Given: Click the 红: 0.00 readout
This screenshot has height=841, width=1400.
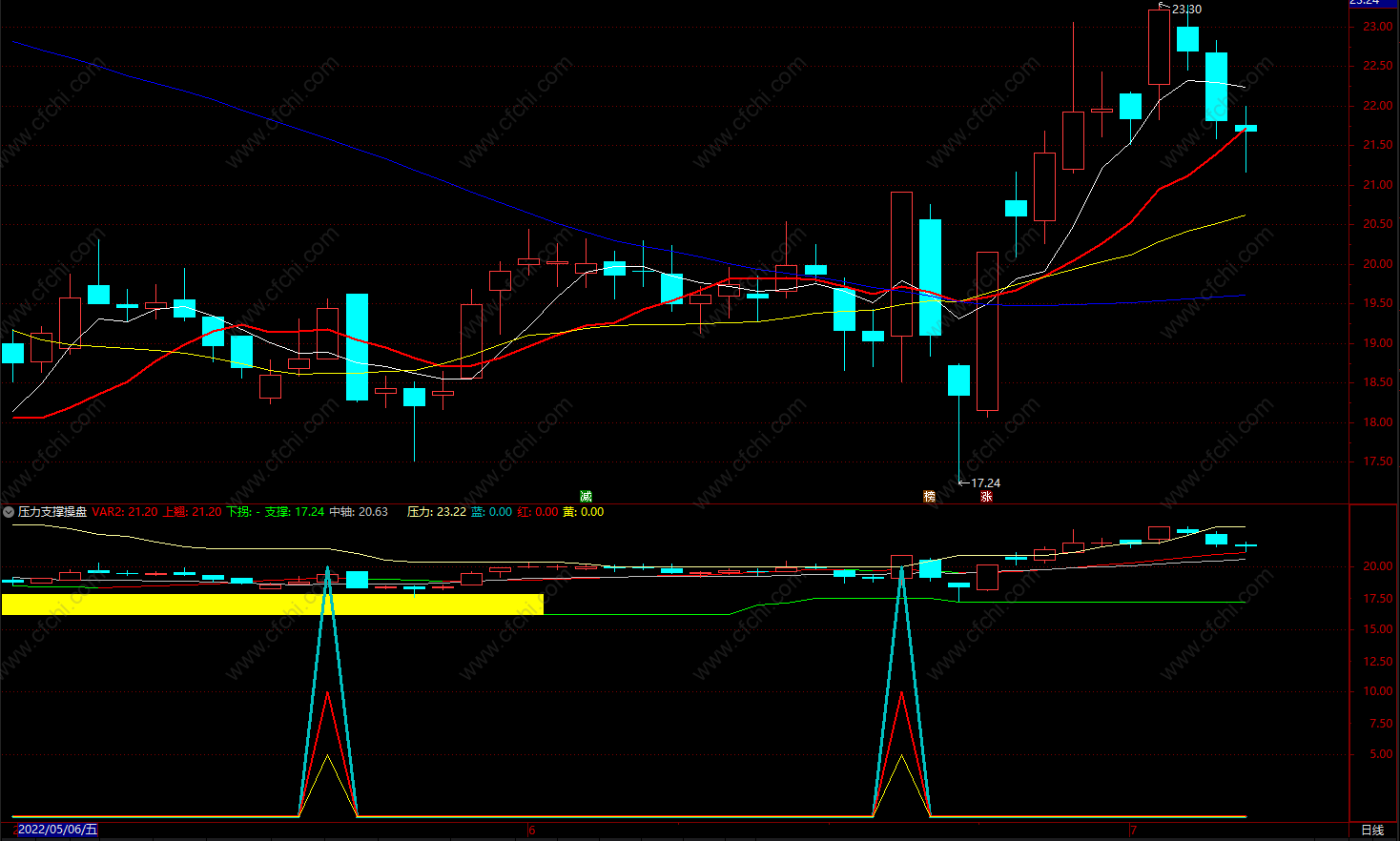Looking at the screenshot, I should (538, 512).
